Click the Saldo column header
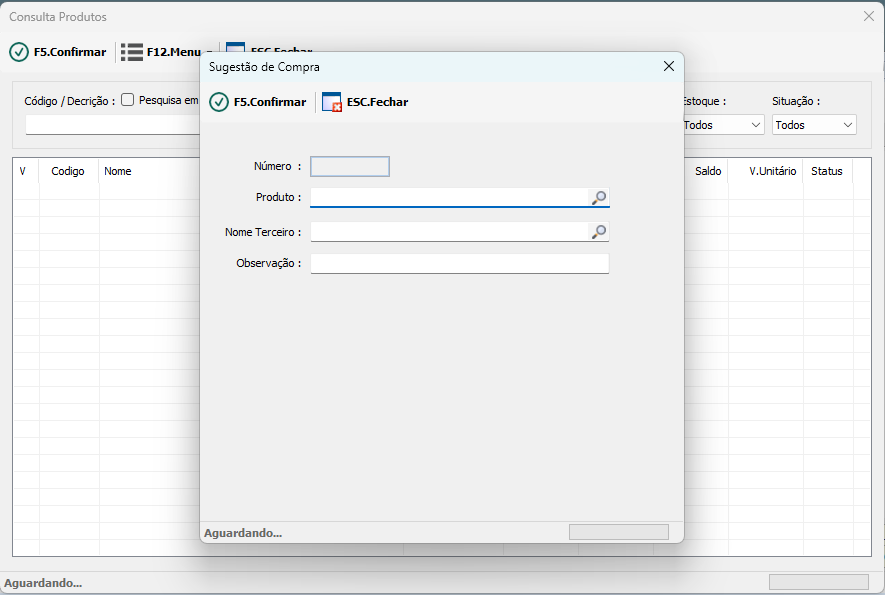 (708, 171)
